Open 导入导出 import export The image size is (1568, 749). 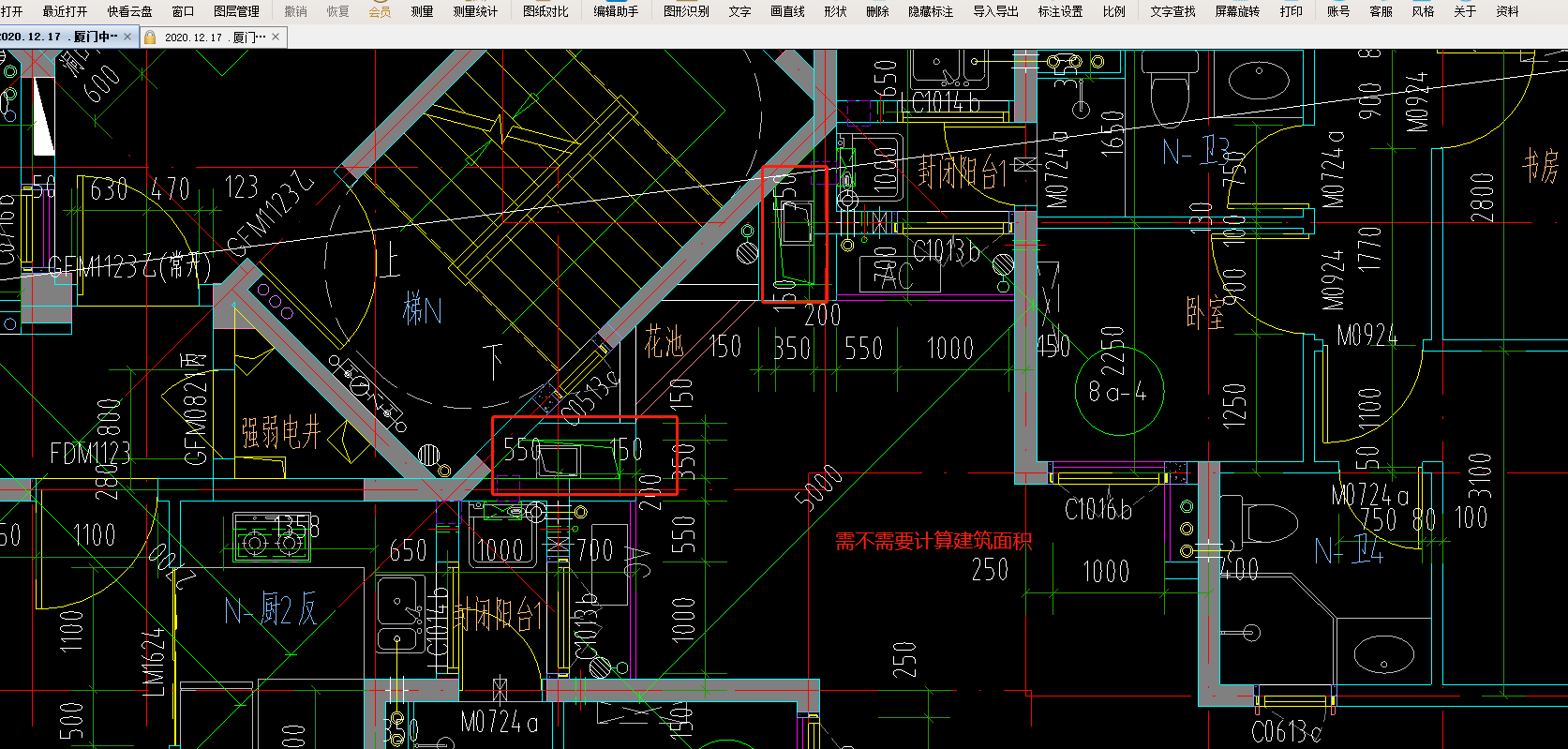tap(995, 11)
